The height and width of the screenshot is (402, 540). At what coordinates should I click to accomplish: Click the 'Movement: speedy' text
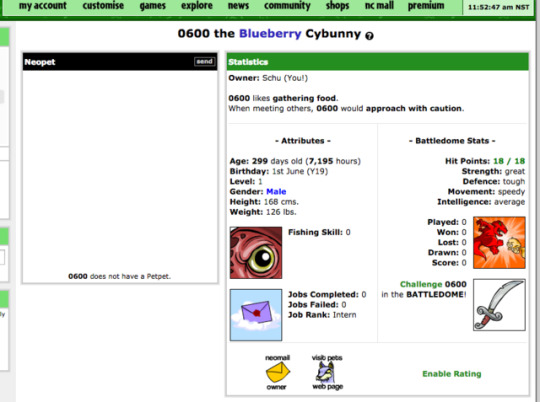(486, 192)
